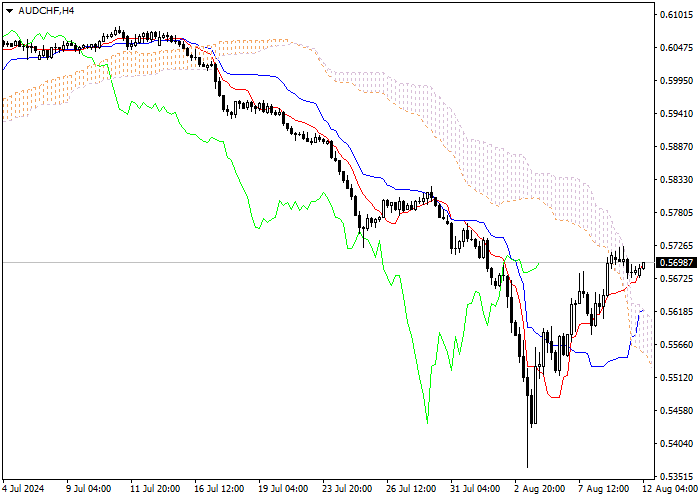
Task: Click the 0.53515 price axis label
Action: point(676,475)
